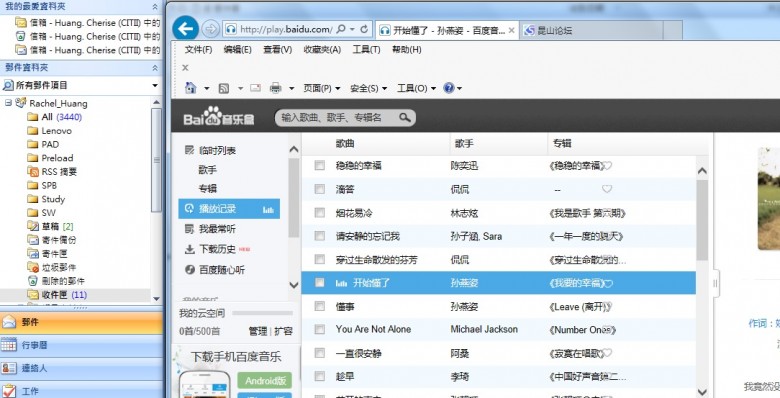Open the 安全(S) dropdown in the IE toolbar
Viewport: 780px width, 398px height.
(368, 89)
